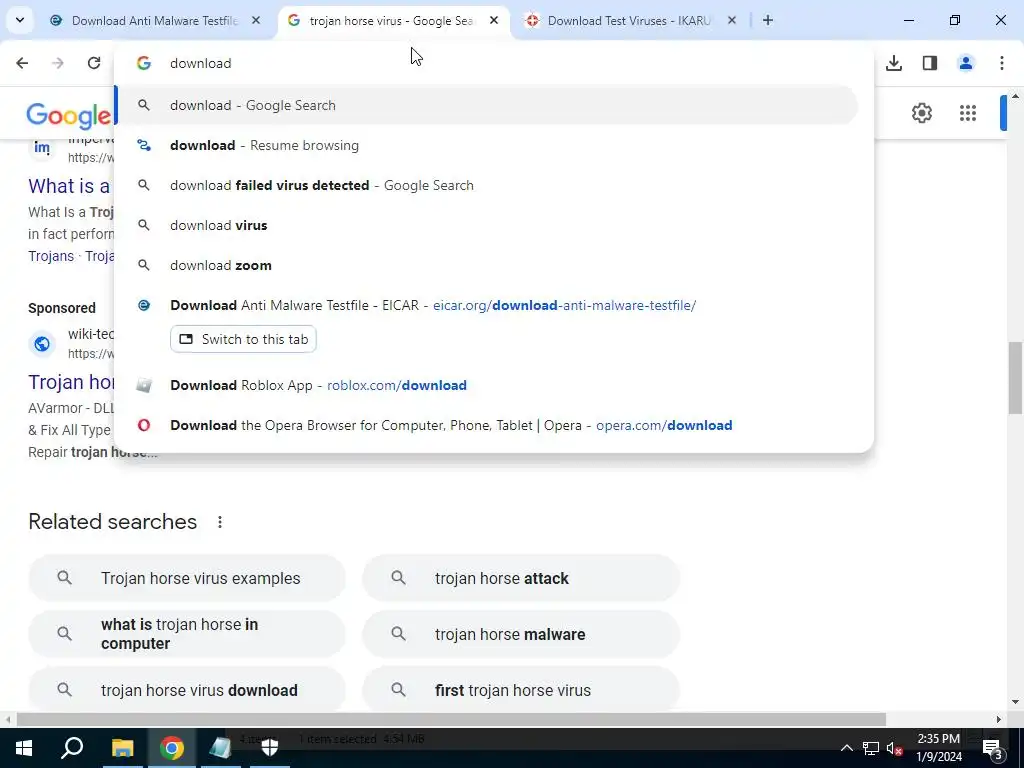This screenshot has width=1024, height=768.
Task: Search 'trojan horse malware' related chip
Action: [521, 633]
